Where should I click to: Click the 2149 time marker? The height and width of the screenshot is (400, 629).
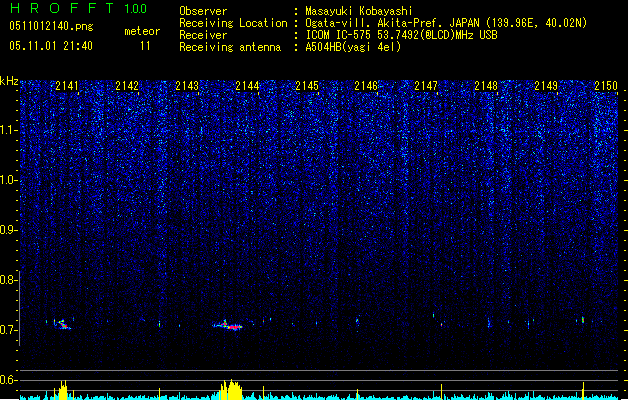click(546, 86)
